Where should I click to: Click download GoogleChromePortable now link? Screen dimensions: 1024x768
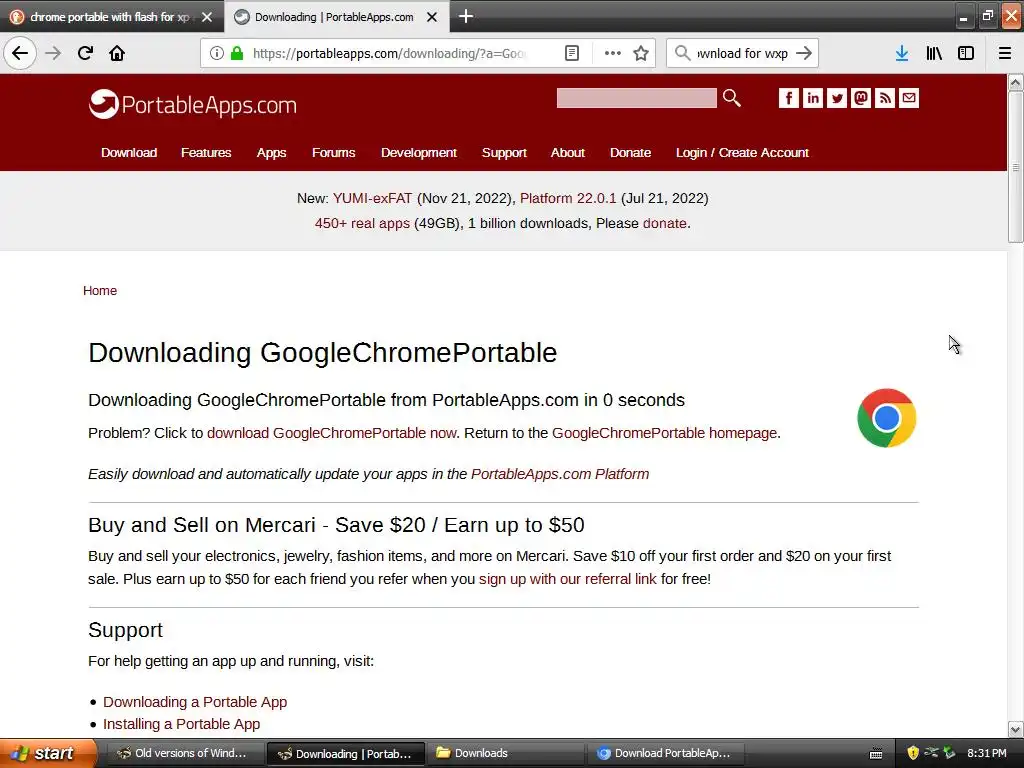pyautogui.click(x=332, y=433)
